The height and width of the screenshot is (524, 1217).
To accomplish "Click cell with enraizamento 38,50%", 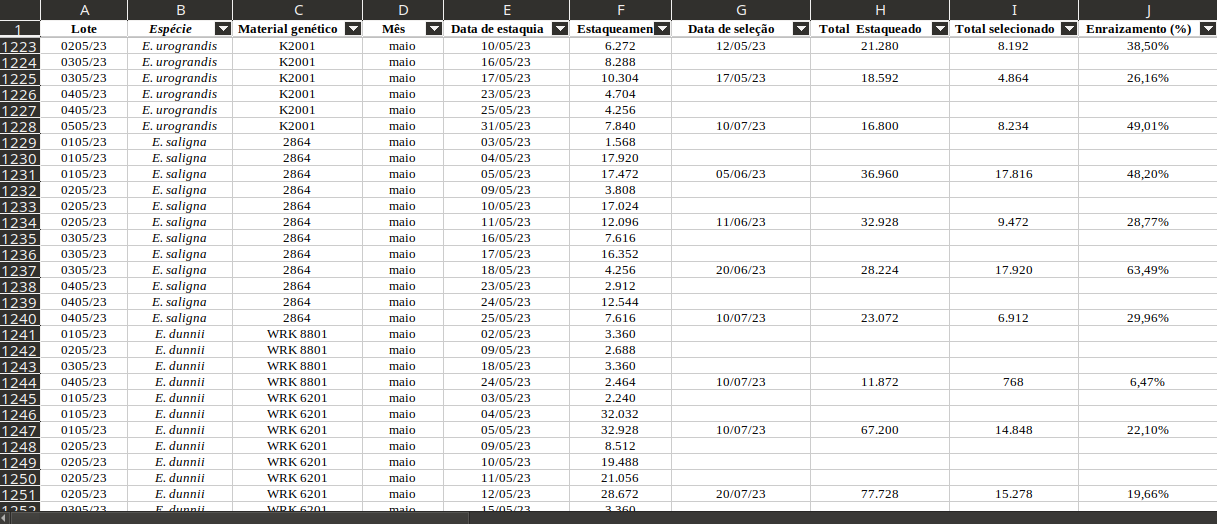I will (x=1148, y=46).
